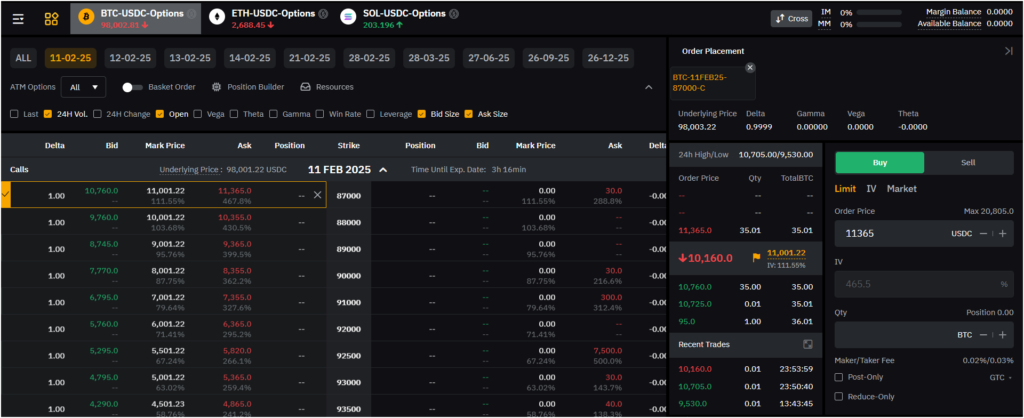Uncheck the Ask Size checkbox

(468, 114)
